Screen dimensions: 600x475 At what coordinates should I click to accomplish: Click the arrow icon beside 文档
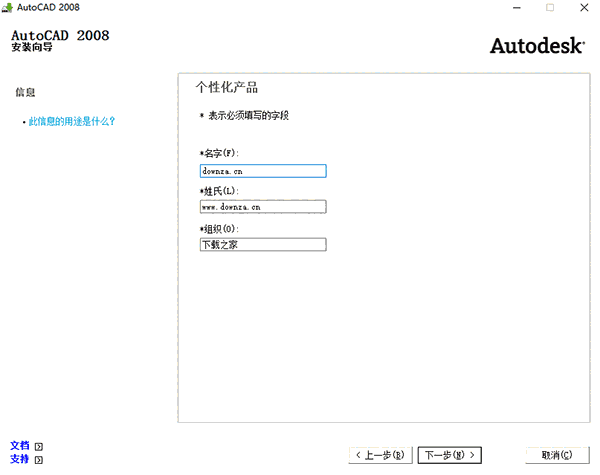point(39,447)
